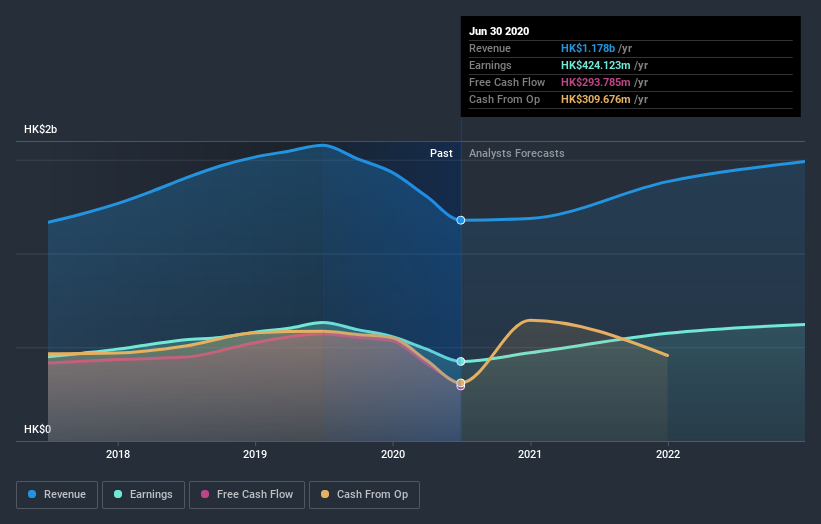The image size is (821, 524).
Task: Click the HK$424.123m earnings value
Action: pyautogui.click(x=595, y=65)
